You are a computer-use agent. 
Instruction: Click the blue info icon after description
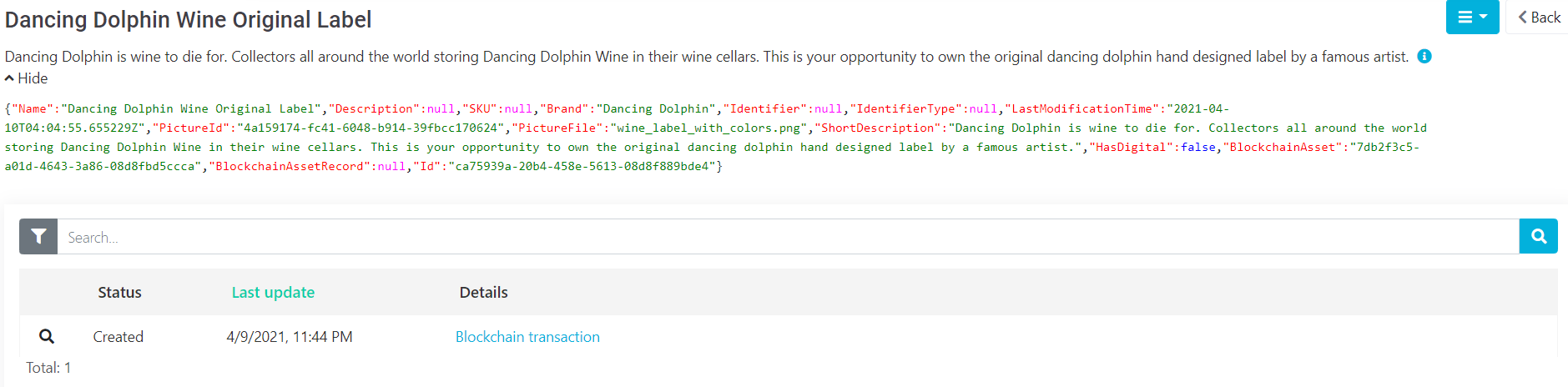[1424, 56]
